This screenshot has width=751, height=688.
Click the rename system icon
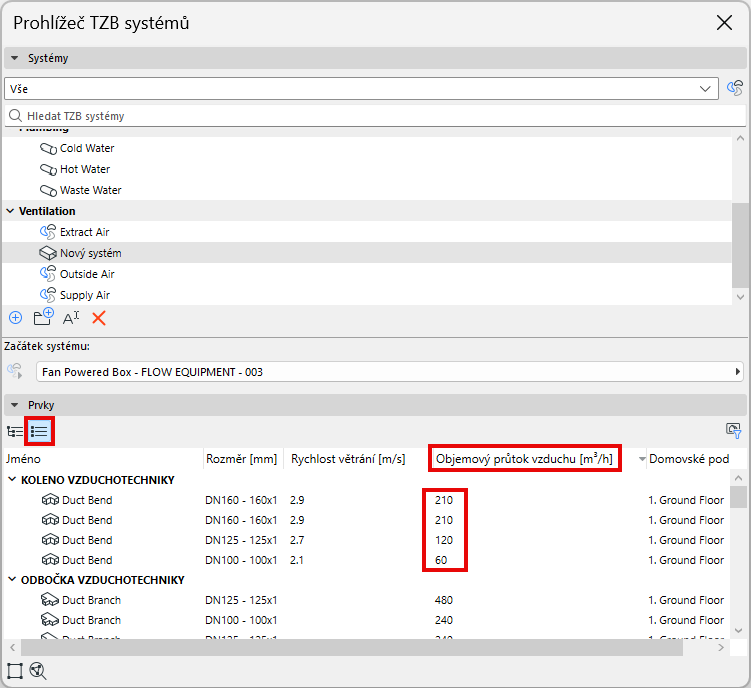[71, 318]
